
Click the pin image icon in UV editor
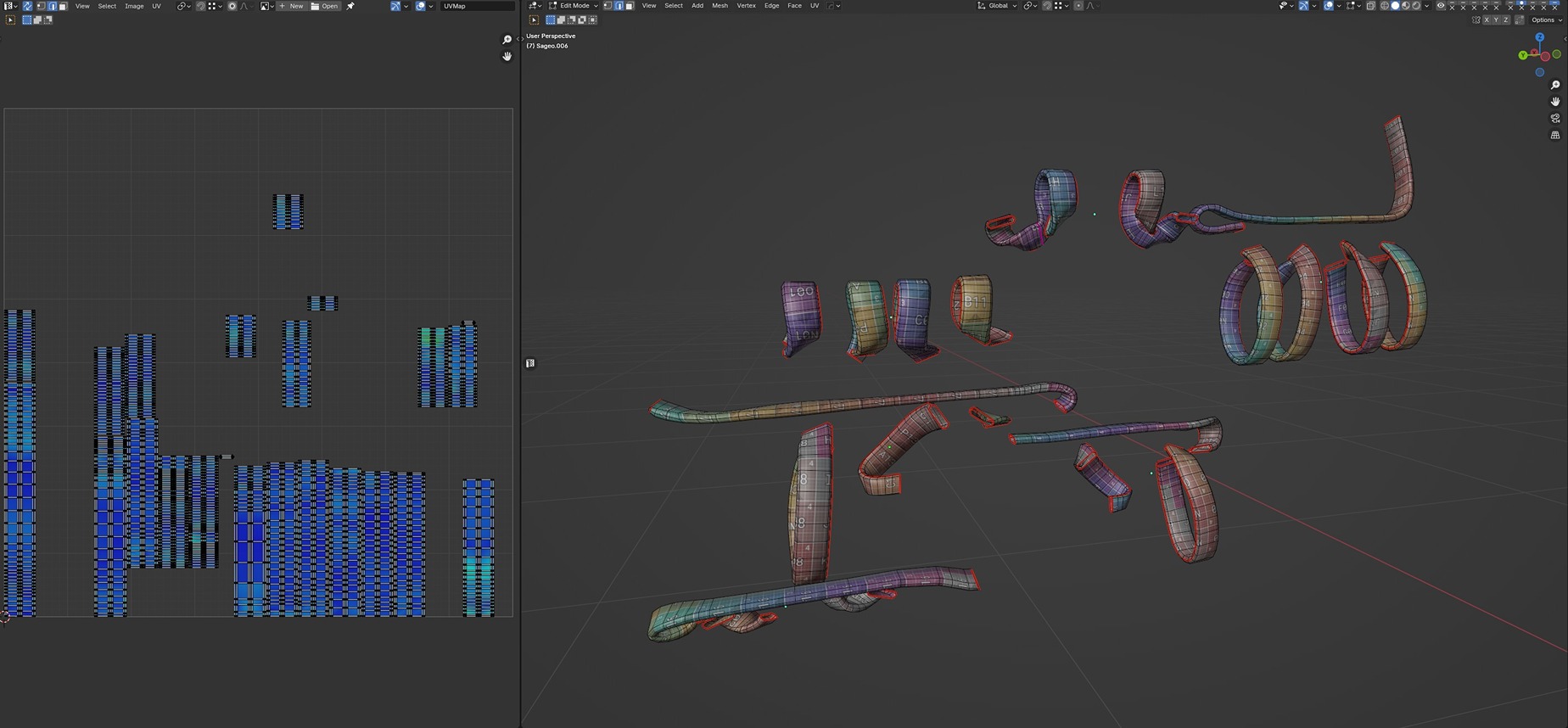point(350,6)
